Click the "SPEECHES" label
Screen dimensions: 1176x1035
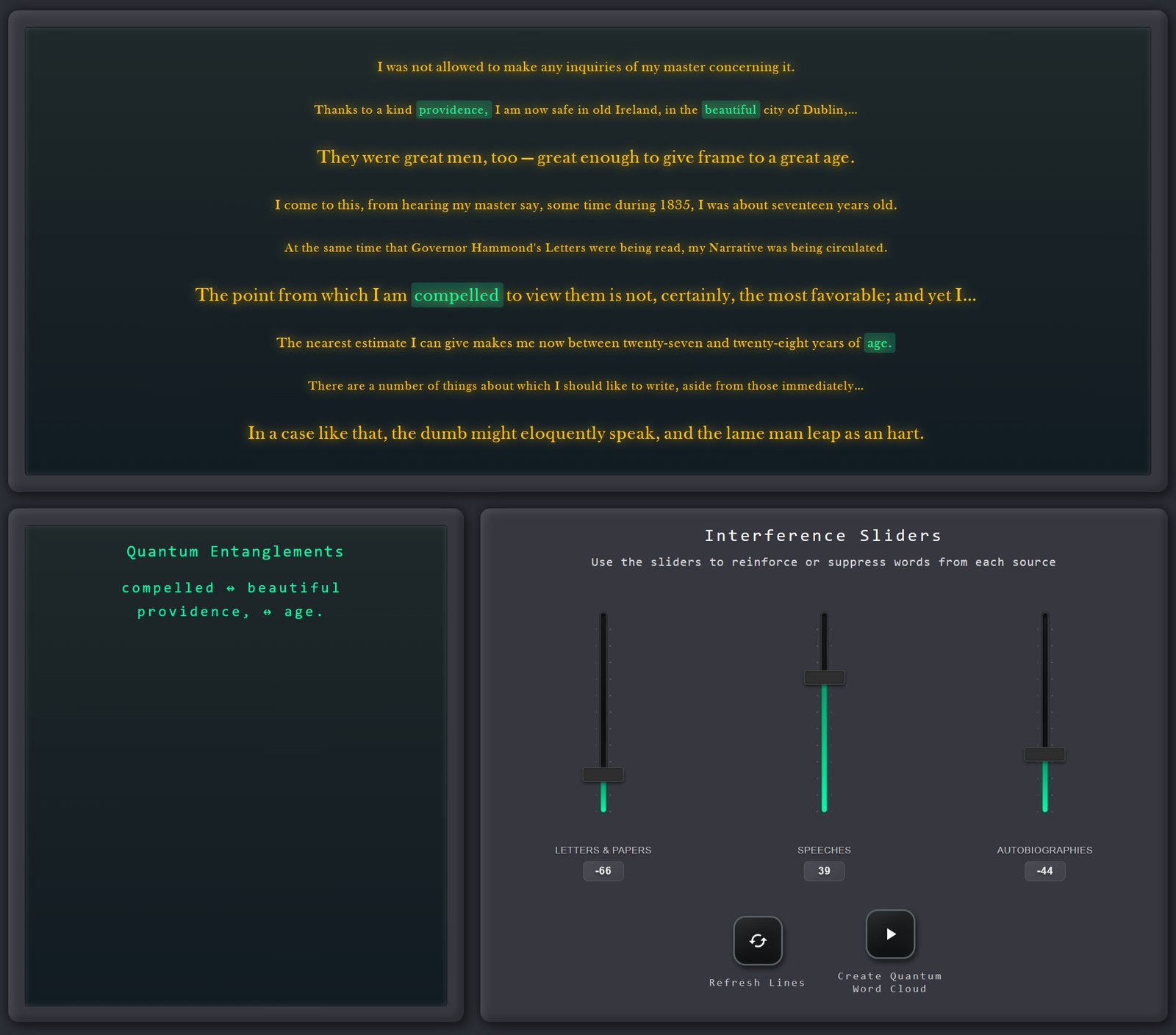pyautogui.click(x=824, y=850)
